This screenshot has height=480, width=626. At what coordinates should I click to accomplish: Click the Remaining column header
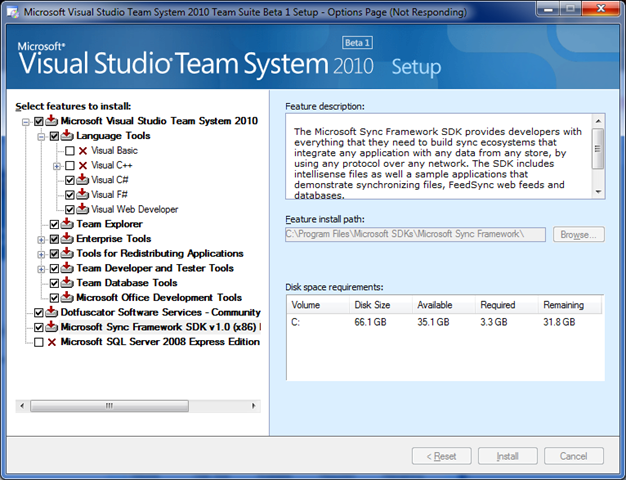point(570,305)
